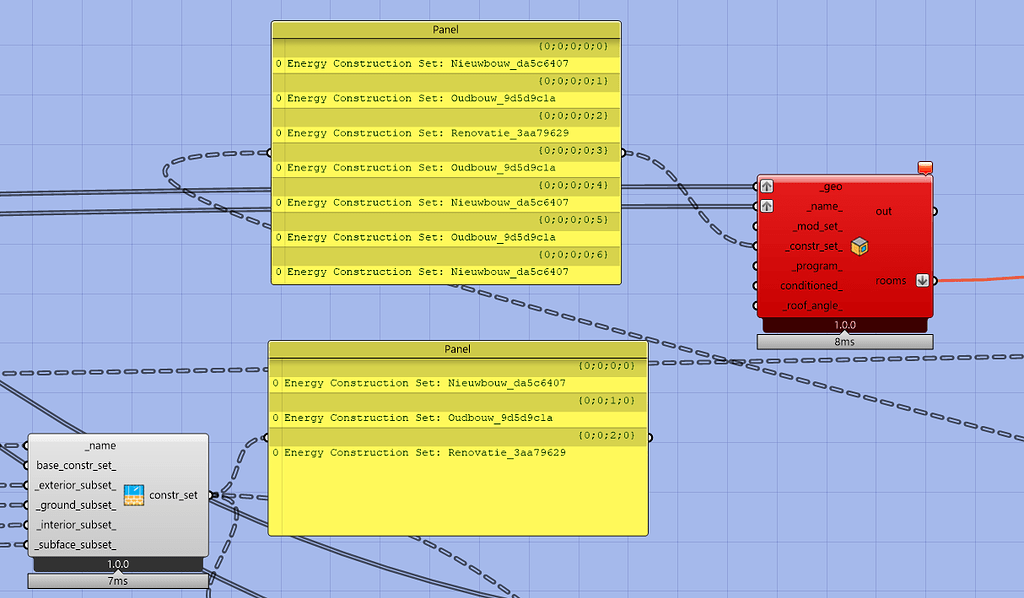Click the 1.0.0 version tag on the red component

[845, 324]
